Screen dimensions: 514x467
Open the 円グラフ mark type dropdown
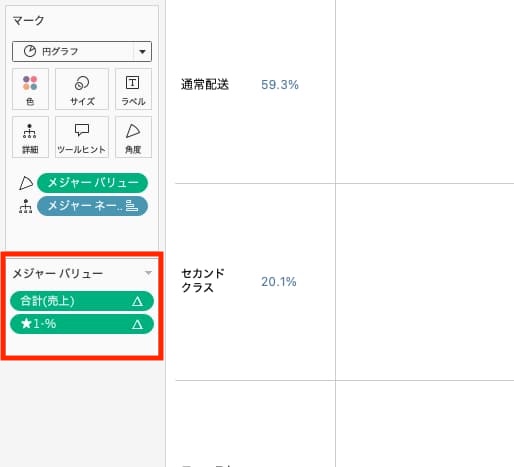point(82,52)
